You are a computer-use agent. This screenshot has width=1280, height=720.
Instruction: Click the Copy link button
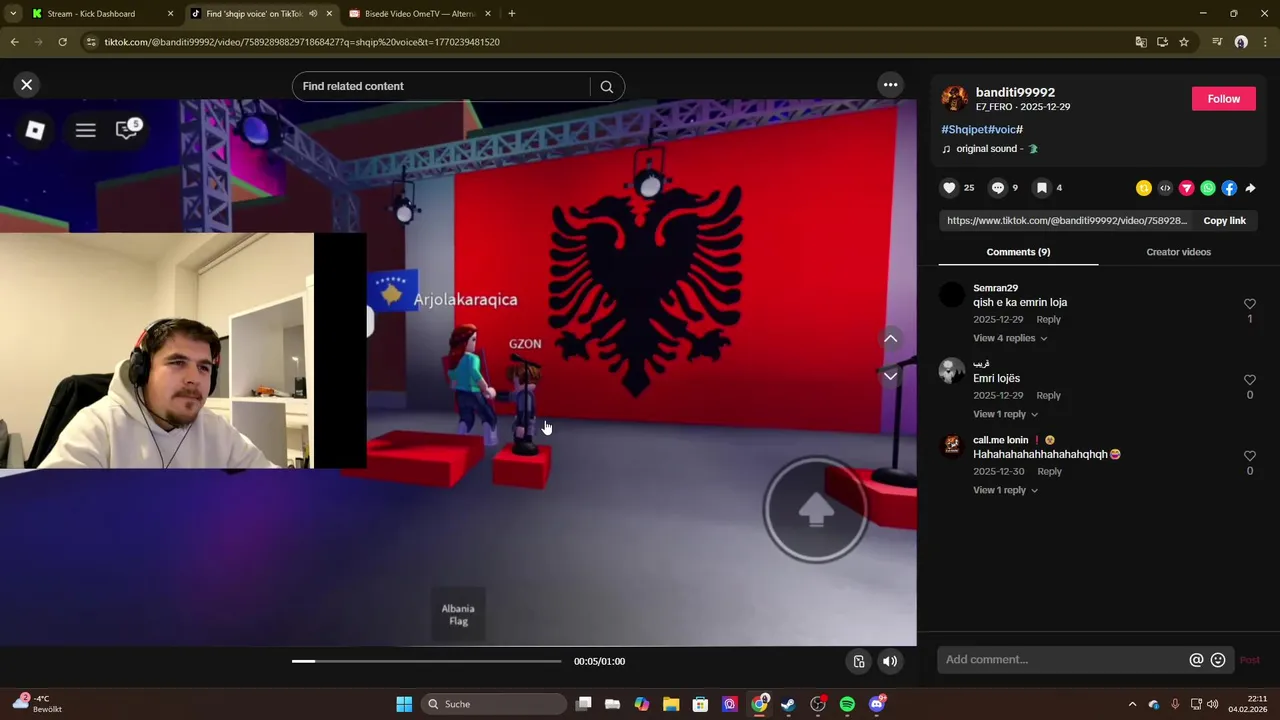tap(1224, 221)
